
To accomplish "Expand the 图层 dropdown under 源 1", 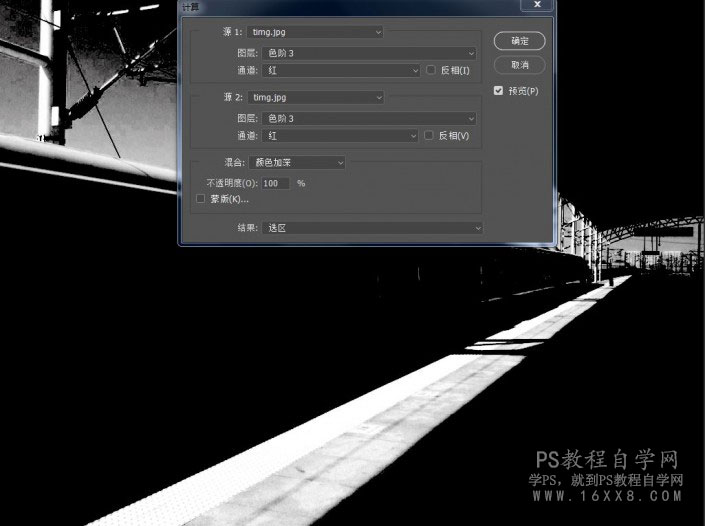I will tap(369, 53).
